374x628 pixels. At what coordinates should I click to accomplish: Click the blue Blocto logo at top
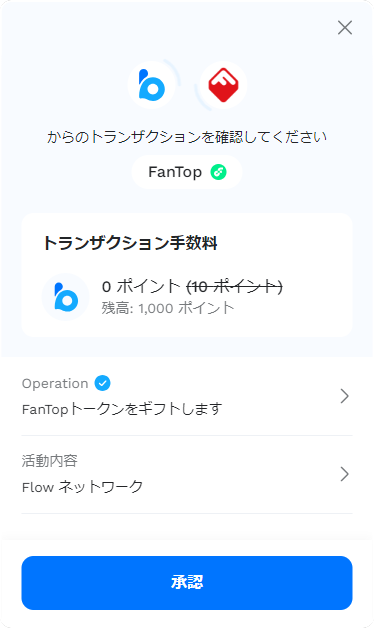[151, 85]
